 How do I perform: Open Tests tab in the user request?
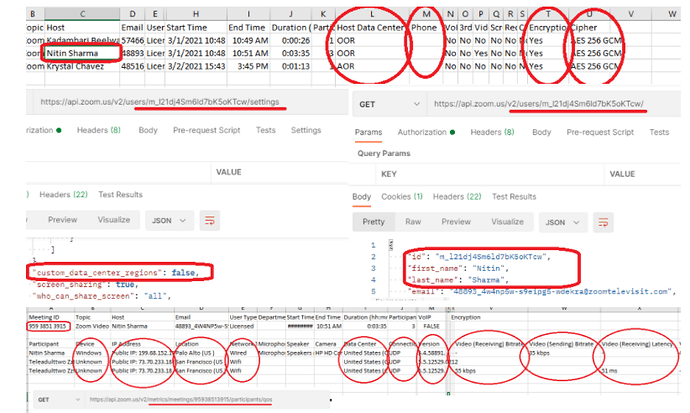659,132
